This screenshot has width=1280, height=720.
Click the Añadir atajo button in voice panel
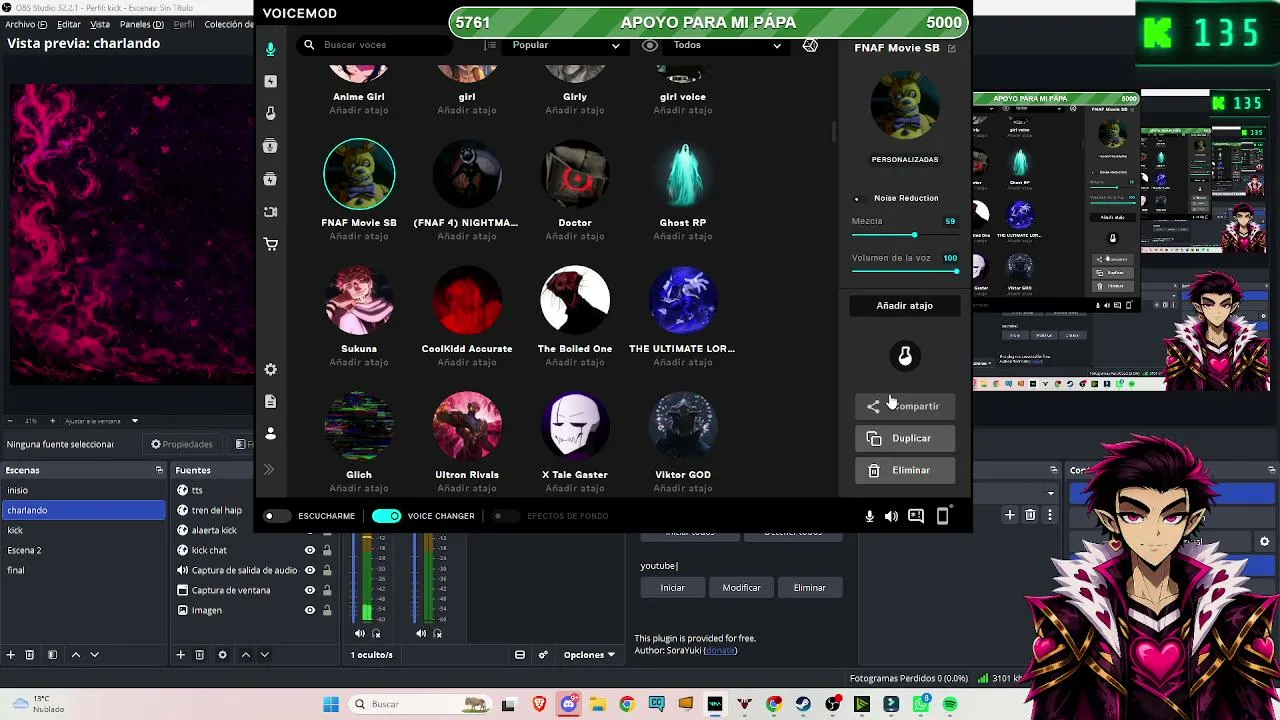click(x=905, y=306)
